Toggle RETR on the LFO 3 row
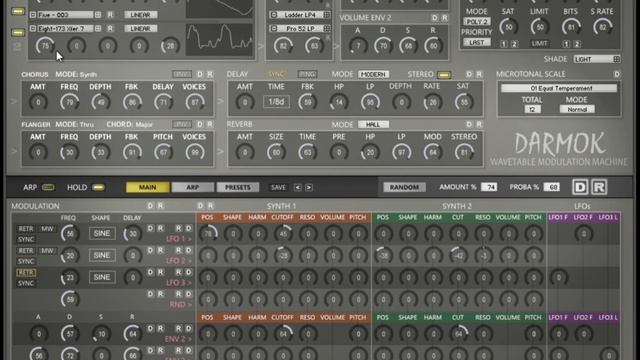This screenshot has height=360, width=640. point(26,272)
